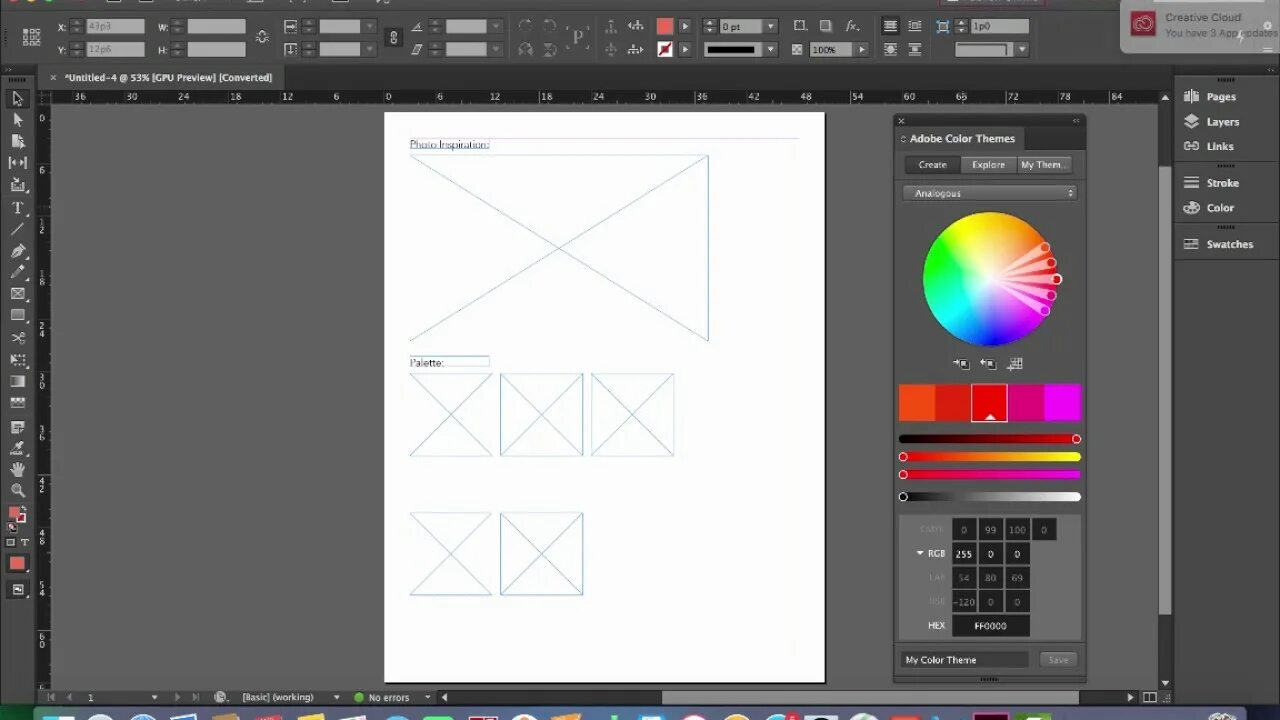Image resolution: width=1280 pixels, height=720 pixels.
Task: Select the Selection tool arrow
Action: (17, 98)
